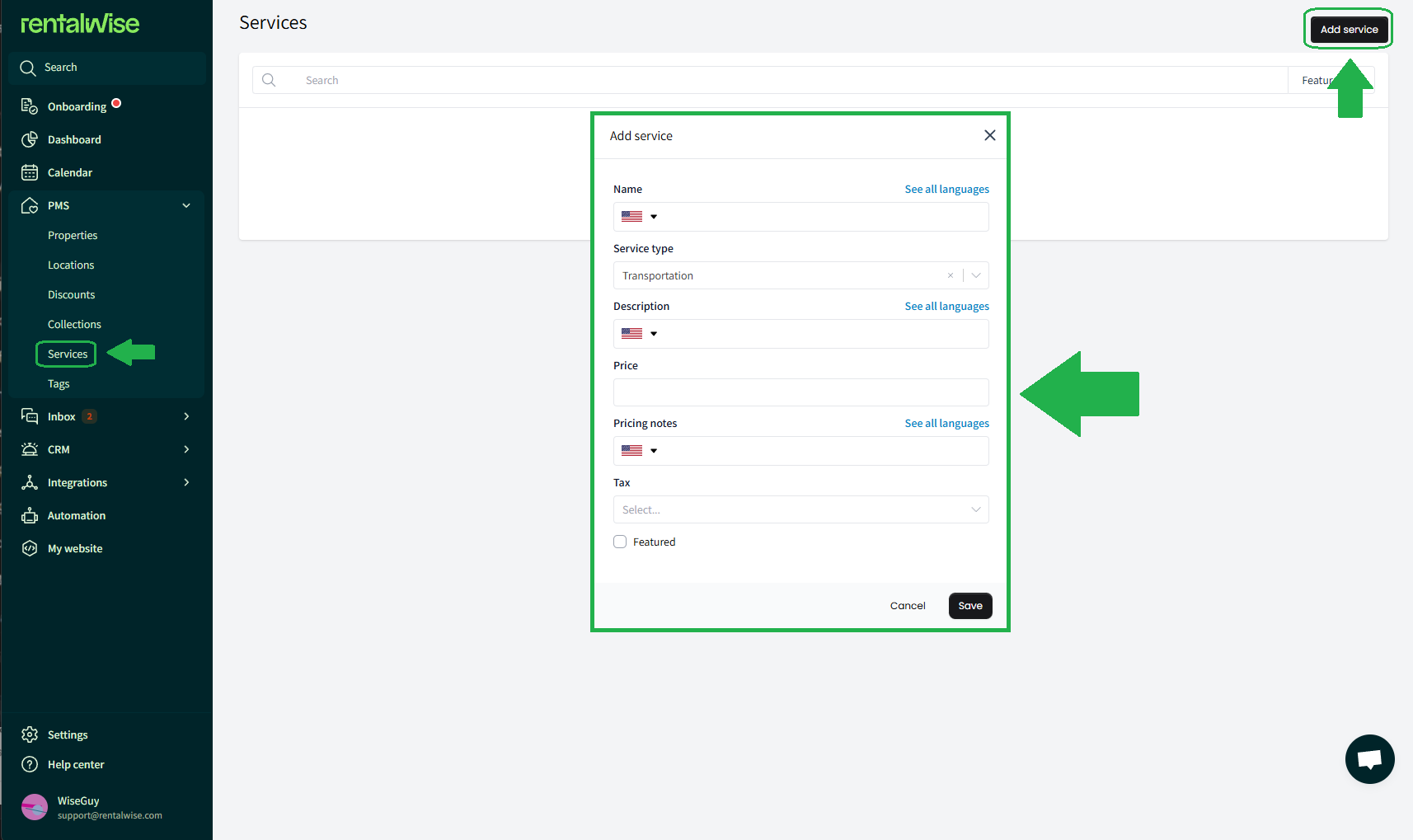Click the Dashboard pie chart icon
The width and height of the screenshot is (1413, 840).
[x=30, y=139]
